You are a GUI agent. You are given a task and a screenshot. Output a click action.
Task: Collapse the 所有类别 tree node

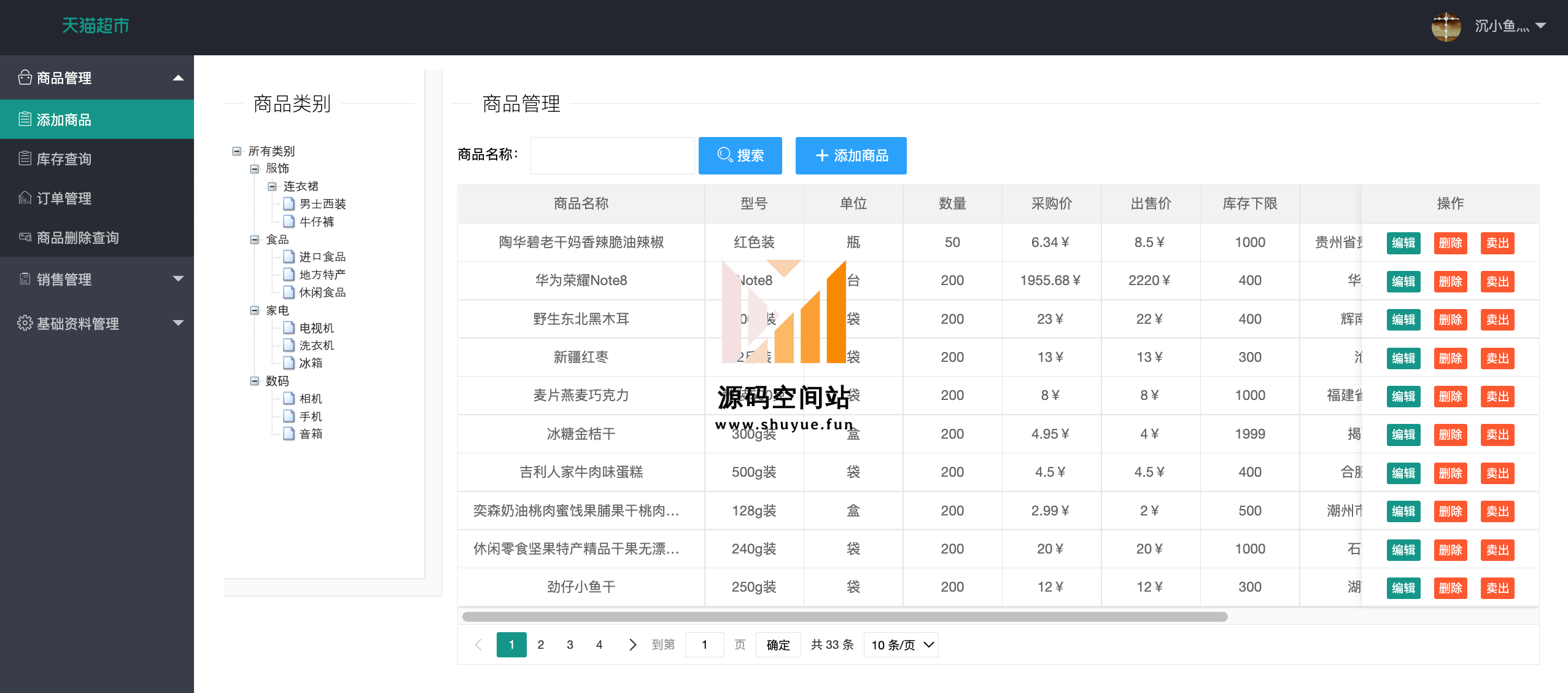[x=237, y=151]
